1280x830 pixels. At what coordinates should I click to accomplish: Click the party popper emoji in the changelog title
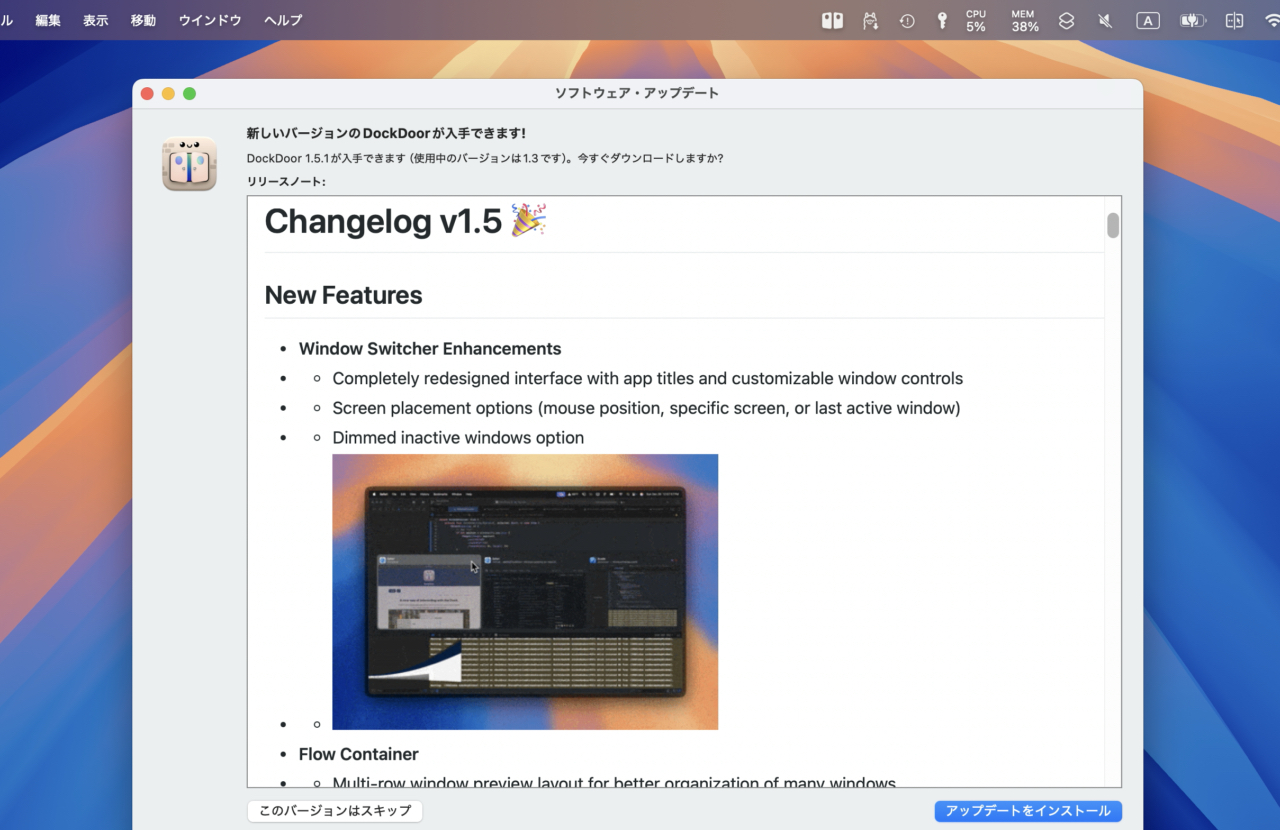point(528,220)
